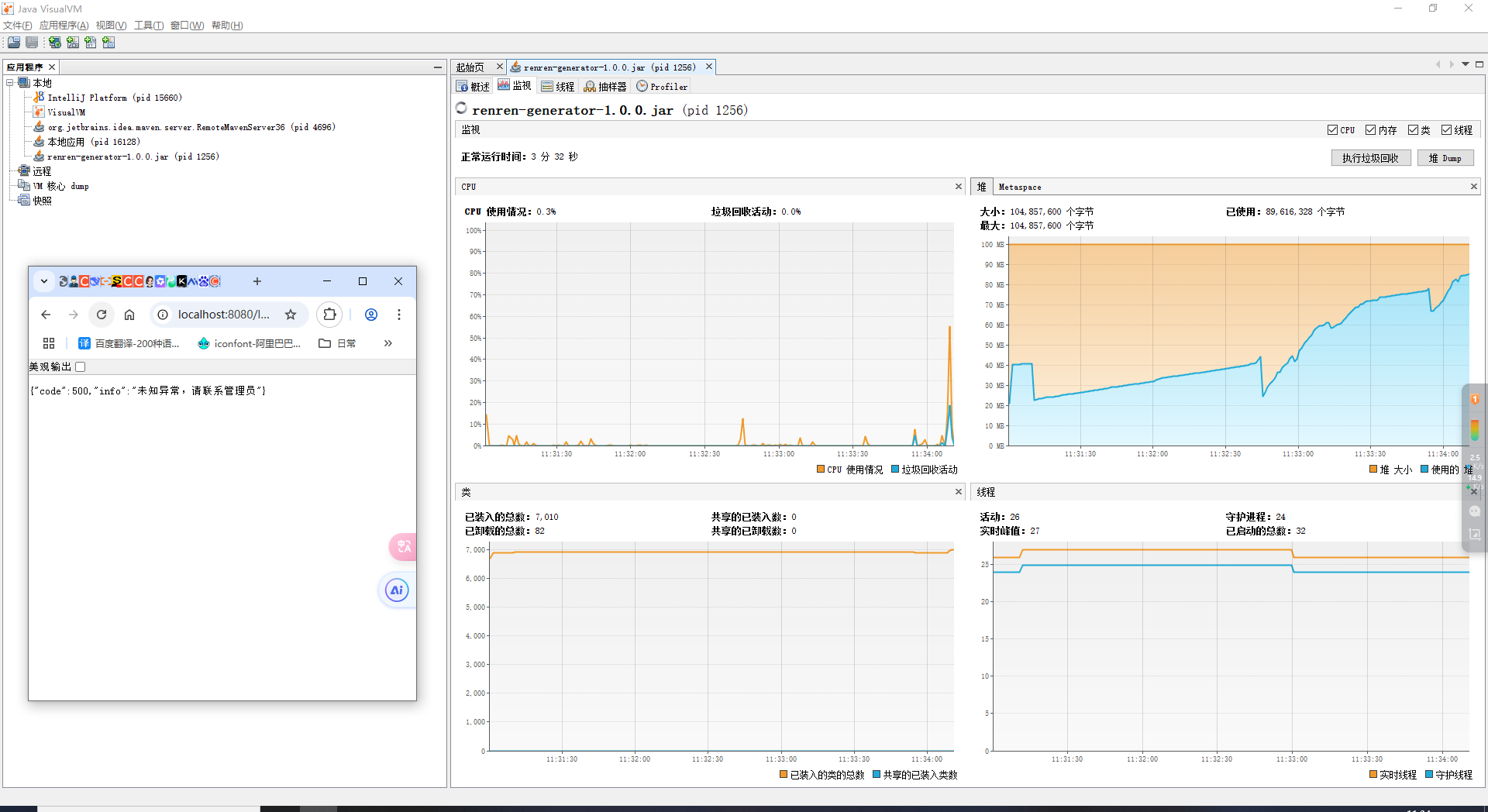Image resolution: width=1488 pixels, height=812 pixels.
Task: Uncheck the CPU graph checkbox
Action: click(1332, 130)
